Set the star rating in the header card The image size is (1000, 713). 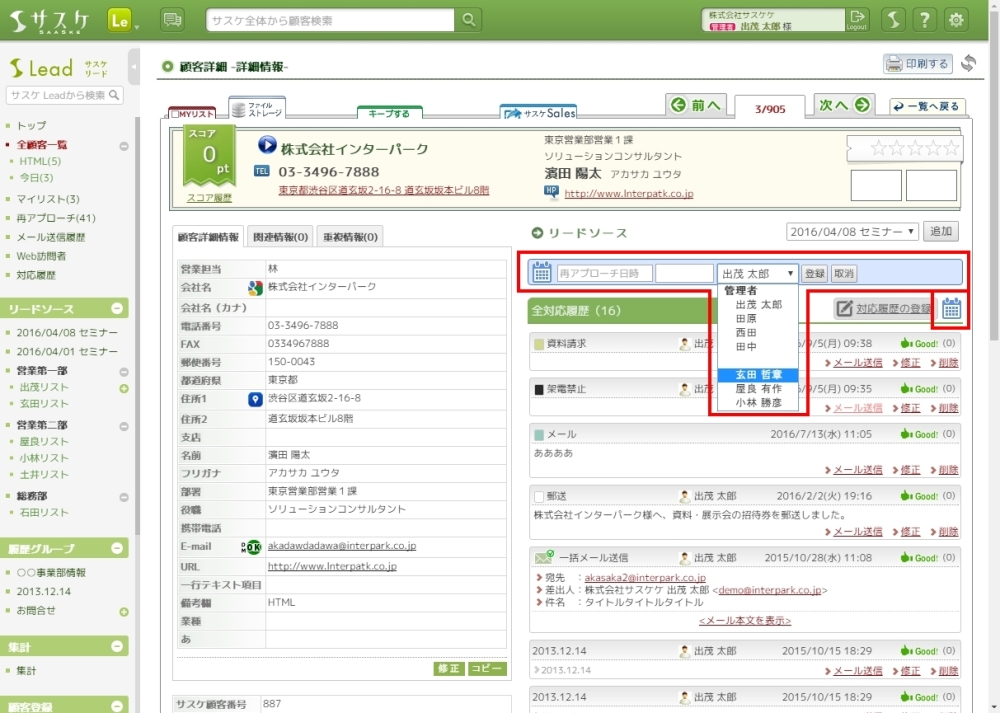tap(903, 149)
